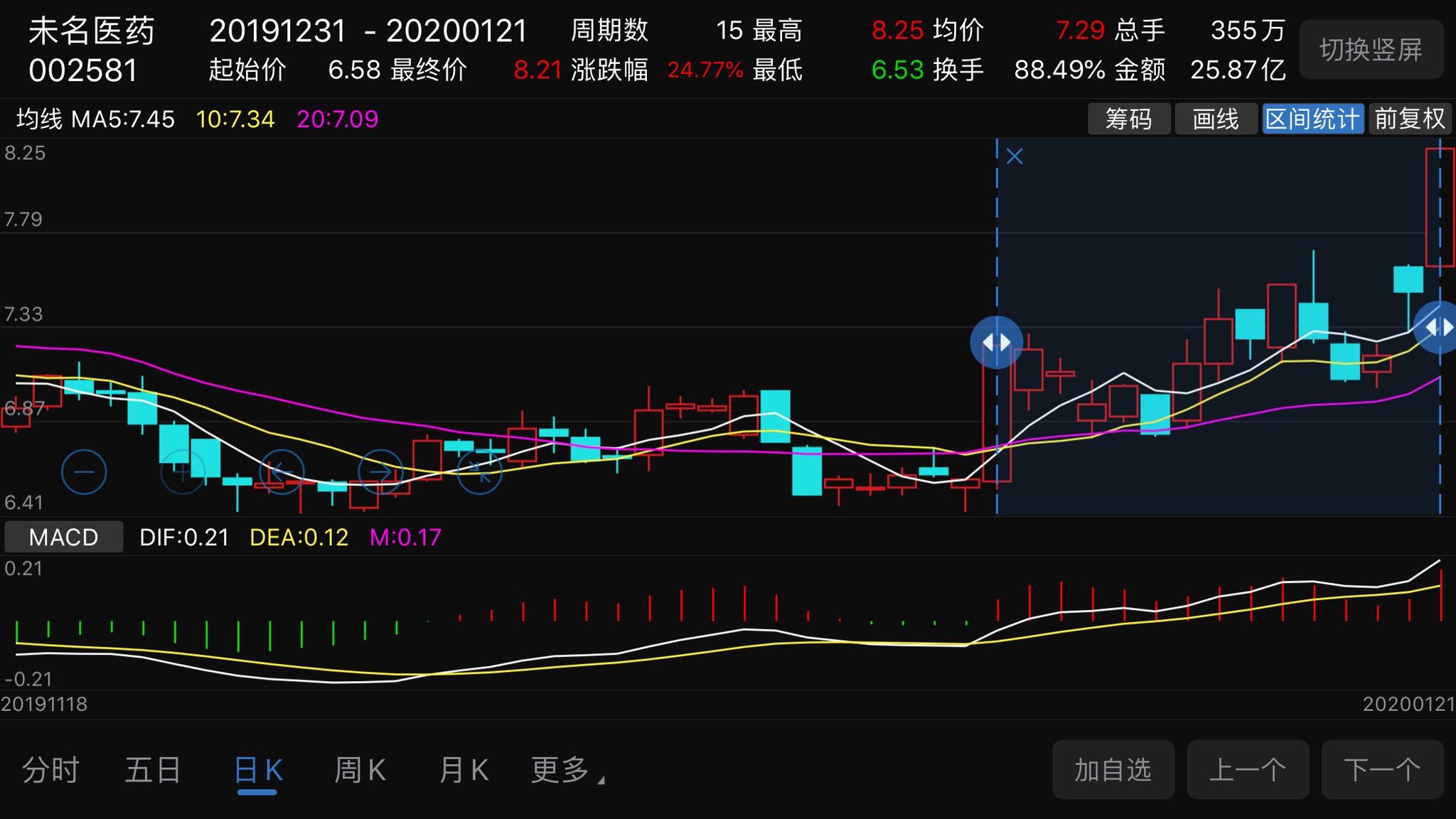Grab the left range selection handle
The height and width of the screenshot is (819, 1456).
(x=997, y=343)
